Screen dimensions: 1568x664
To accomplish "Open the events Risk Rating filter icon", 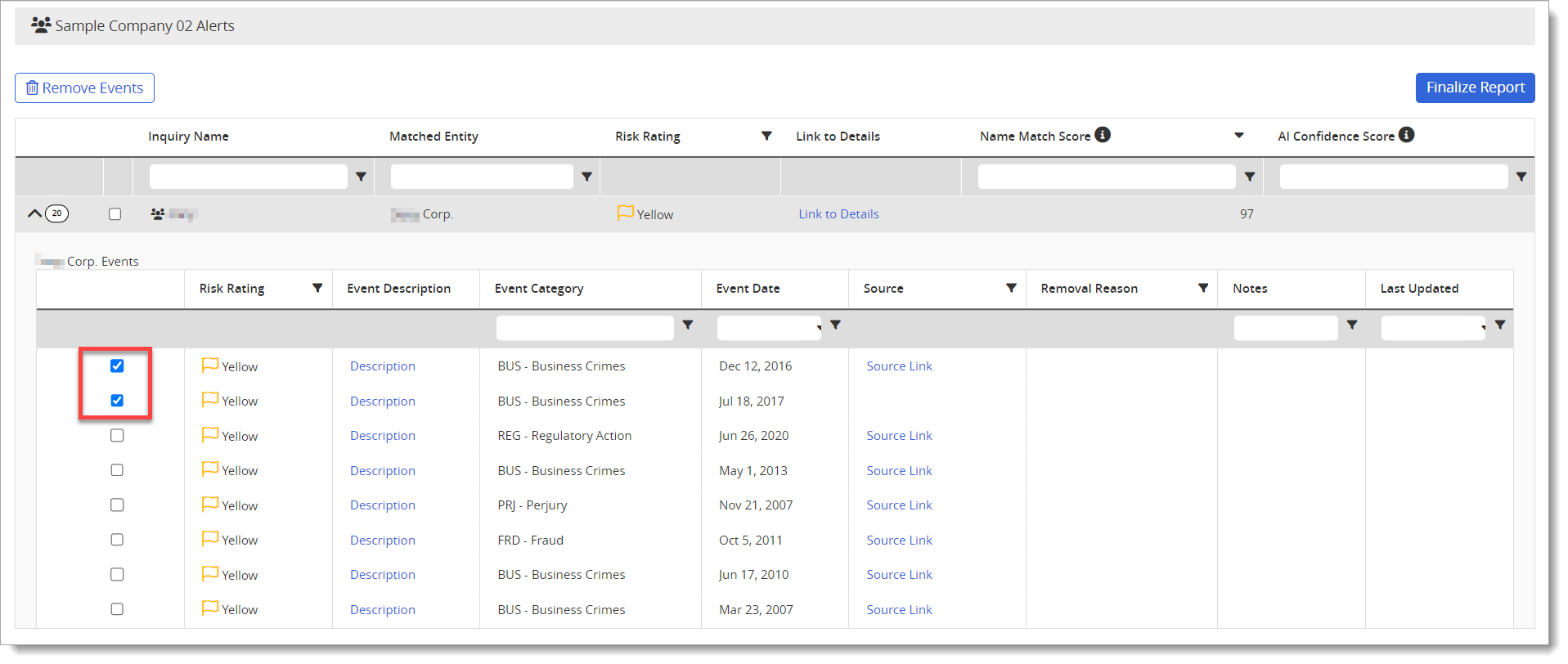I will [317, 288].
